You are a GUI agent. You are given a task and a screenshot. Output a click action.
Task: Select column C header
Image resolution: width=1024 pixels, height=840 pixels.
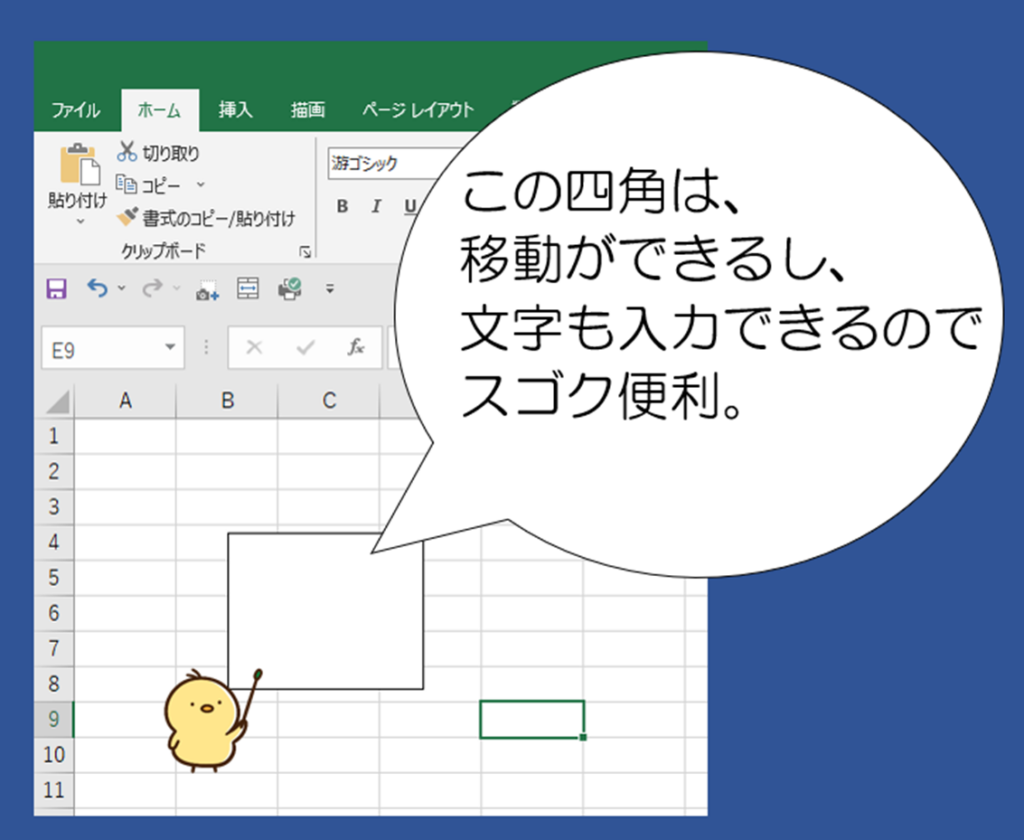pyautogui.click(x=329, y=400)
